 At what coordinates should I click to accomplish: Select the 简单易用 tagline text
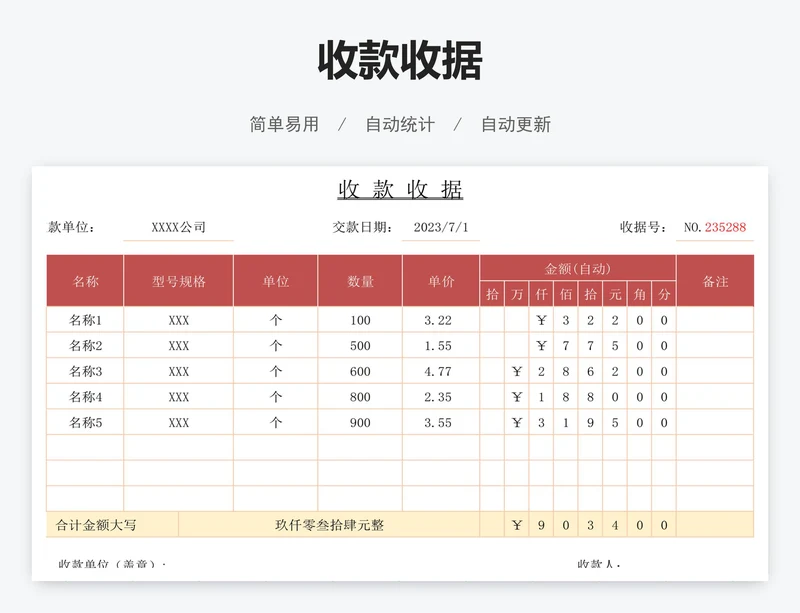(284, 124)
